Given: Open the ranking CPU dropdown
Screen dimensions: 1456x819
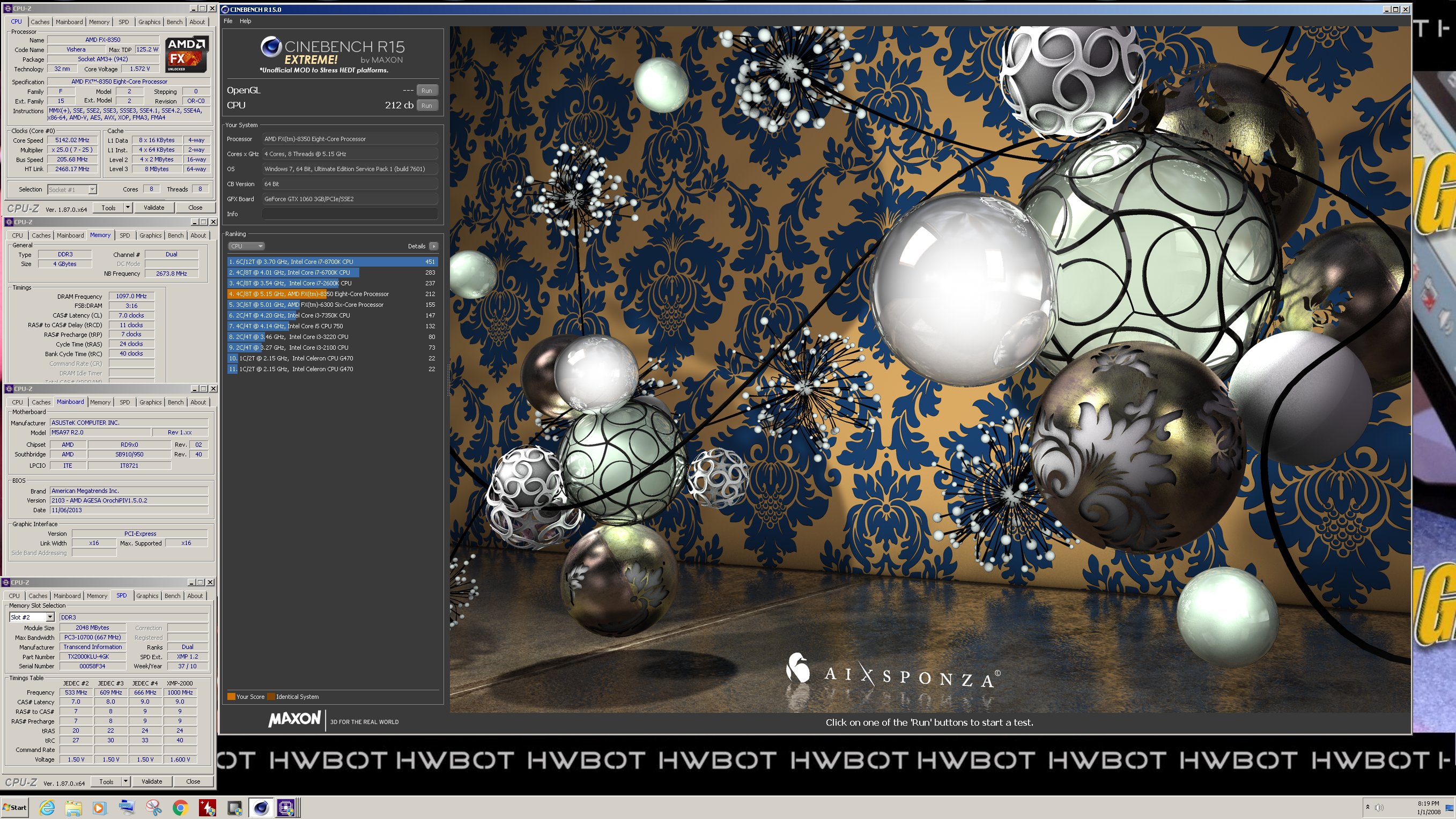Looking at the screenshot, I should pyautogui.click(x=247, y=246).
